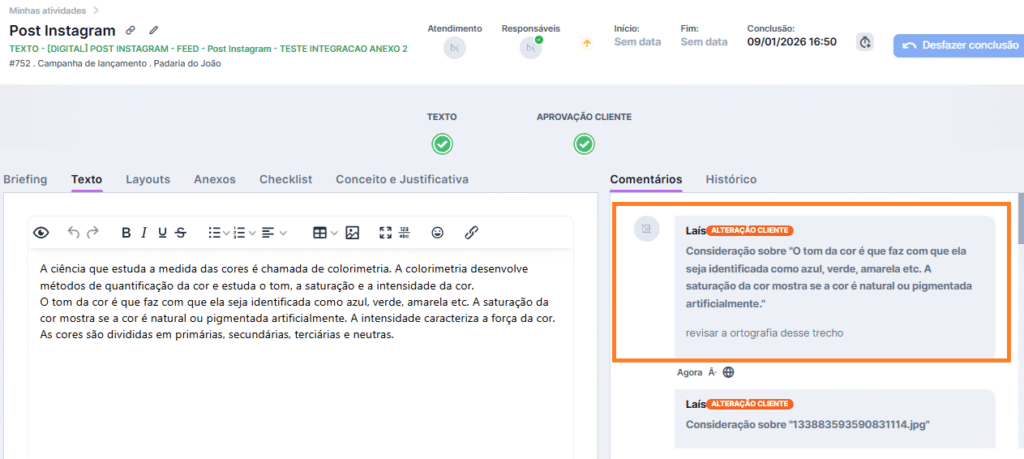Viewport: 1024px width, 459px height.
Task: Insert an image via the picture icon
Action: click(x=352, y=232)
